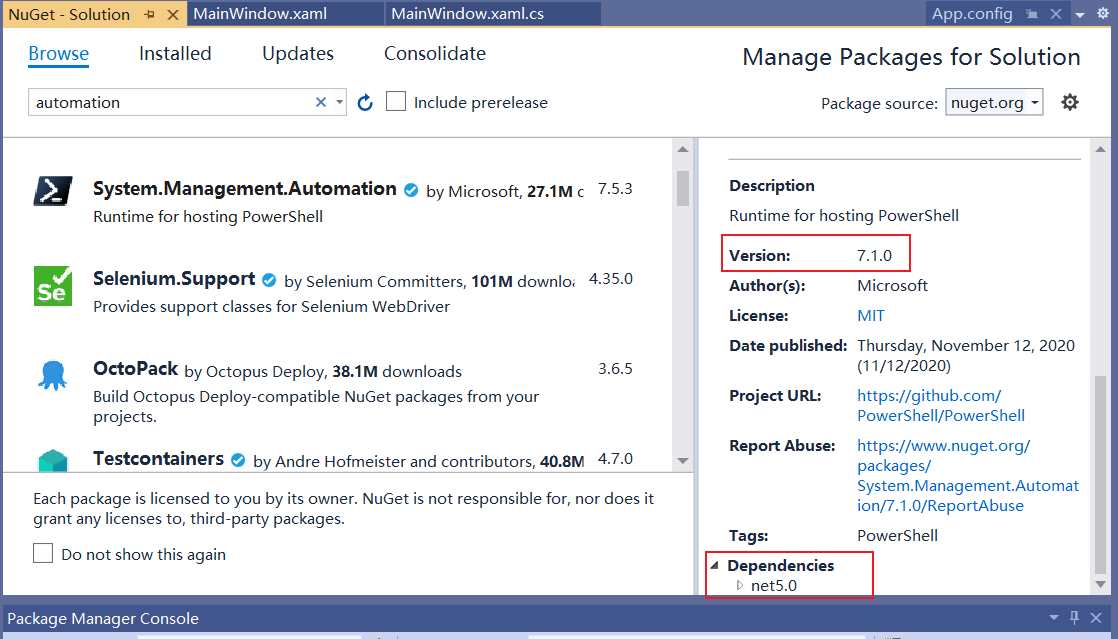1118x639 pixels.
Task: Expand the net5.0 dependency node
Action: click(740, 586)
